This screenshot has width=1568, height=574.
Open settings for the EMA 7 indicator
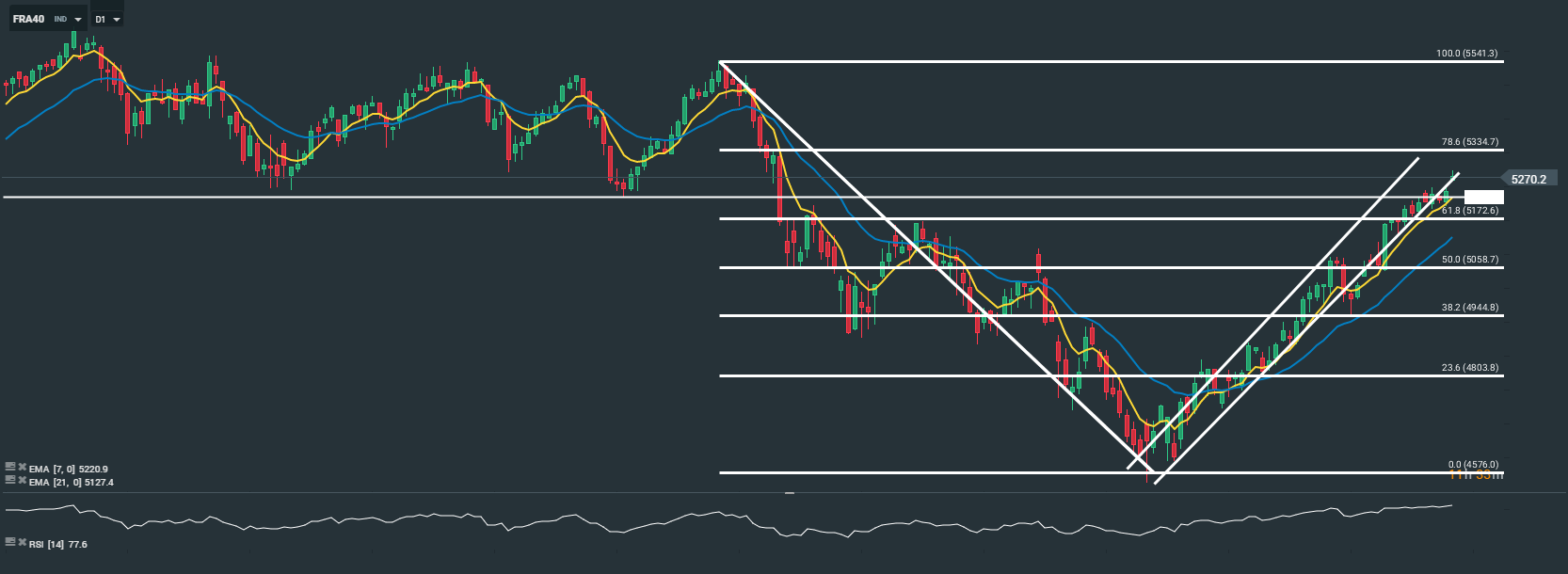[10, 467]
